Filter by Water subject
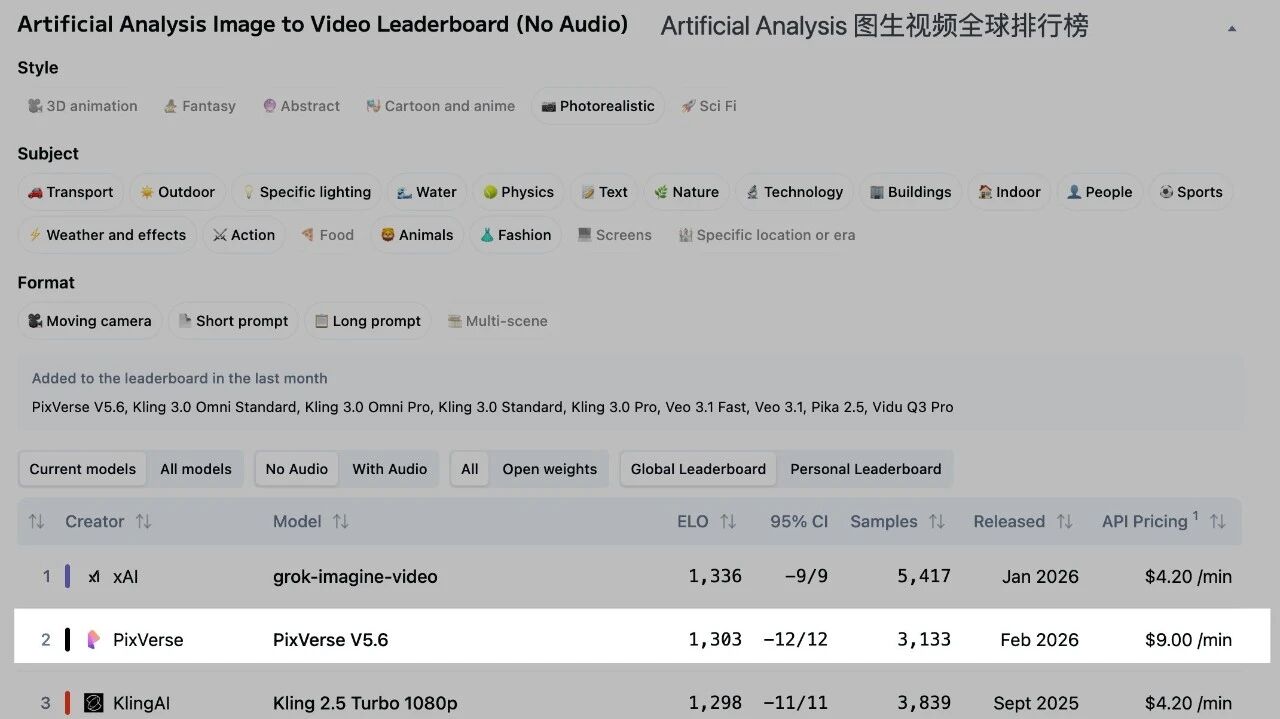 point(426,192)
